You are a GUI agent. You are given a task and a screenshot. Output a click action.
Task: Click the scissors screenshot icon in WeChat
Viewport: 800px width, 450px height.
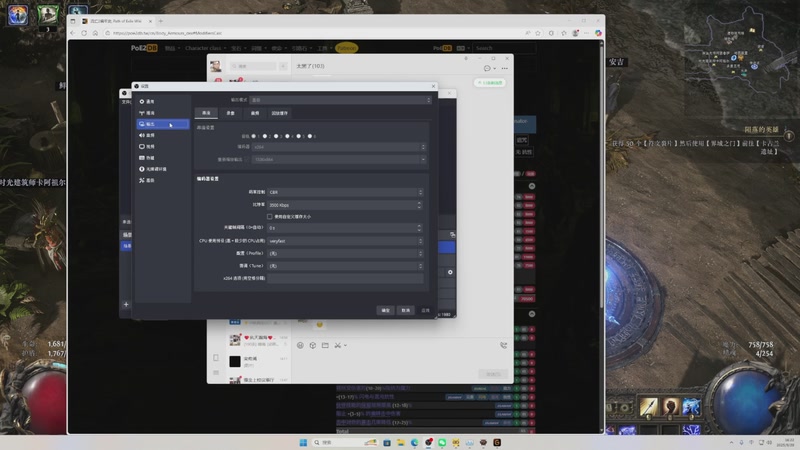[337, 345]
